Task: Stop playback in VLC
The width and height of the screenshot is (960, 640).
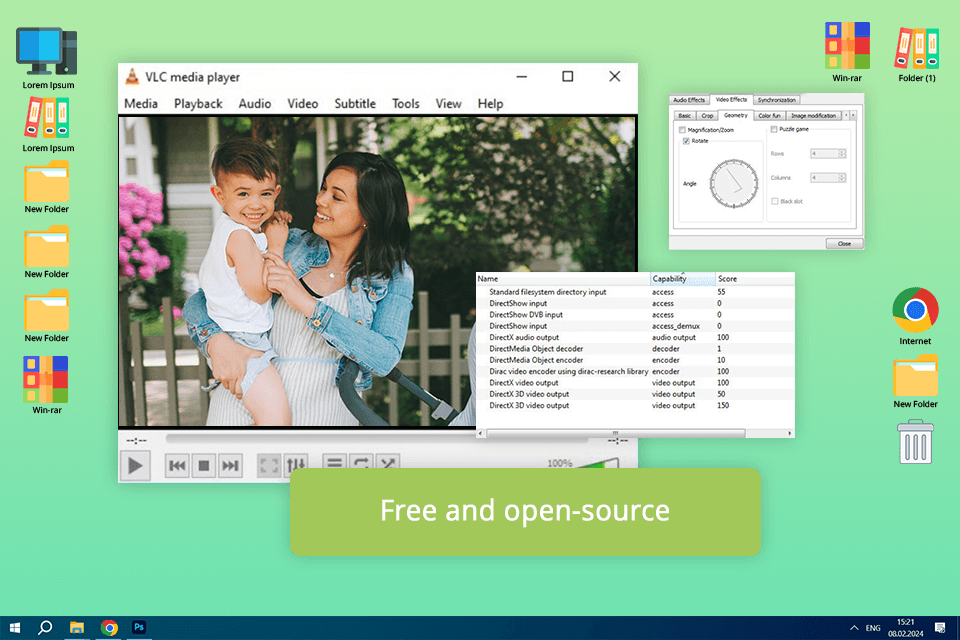Action: pos(204,466)
